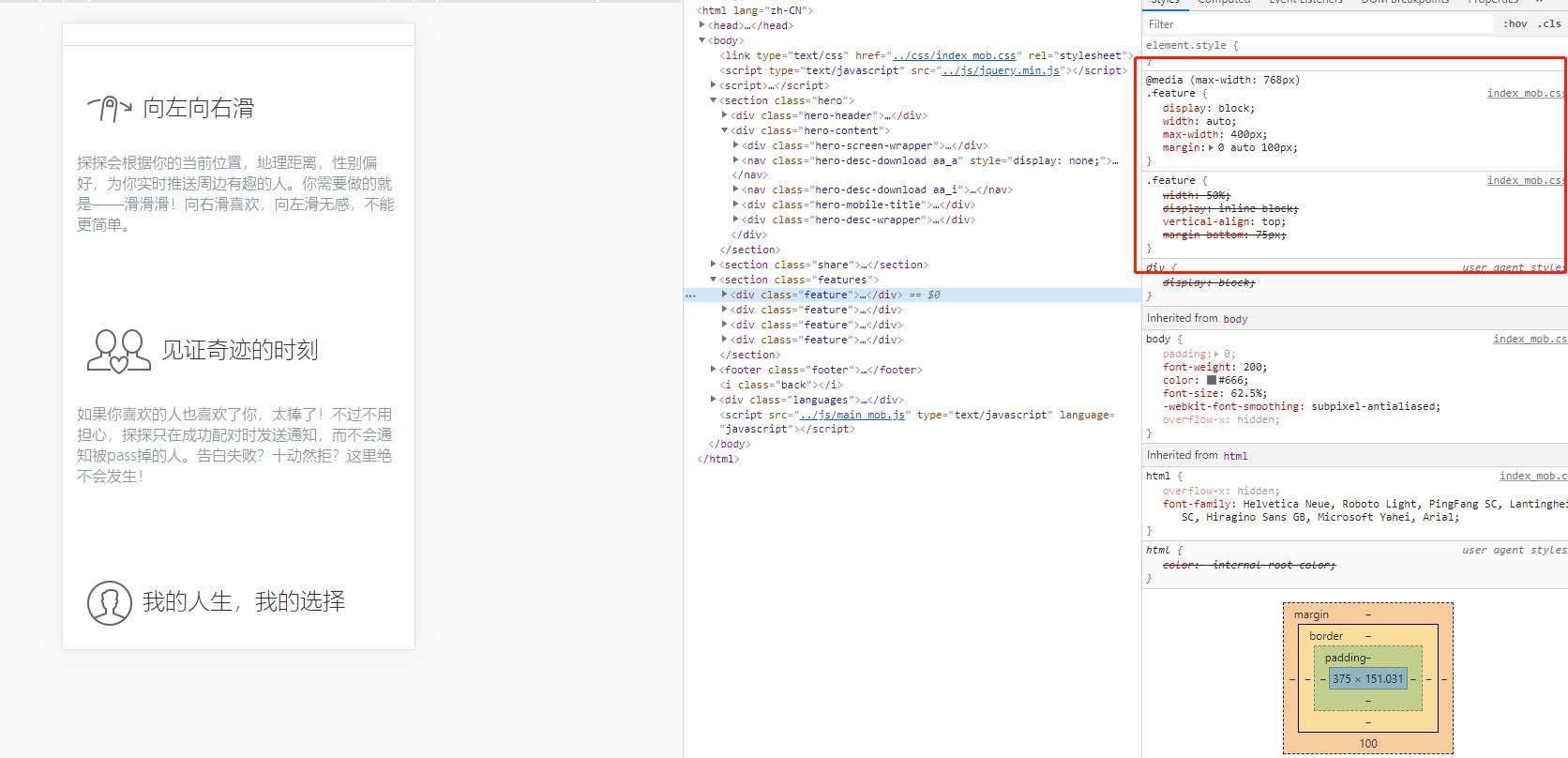Expand the div class languages node
Screen dimensions: 1568x758
714,400
